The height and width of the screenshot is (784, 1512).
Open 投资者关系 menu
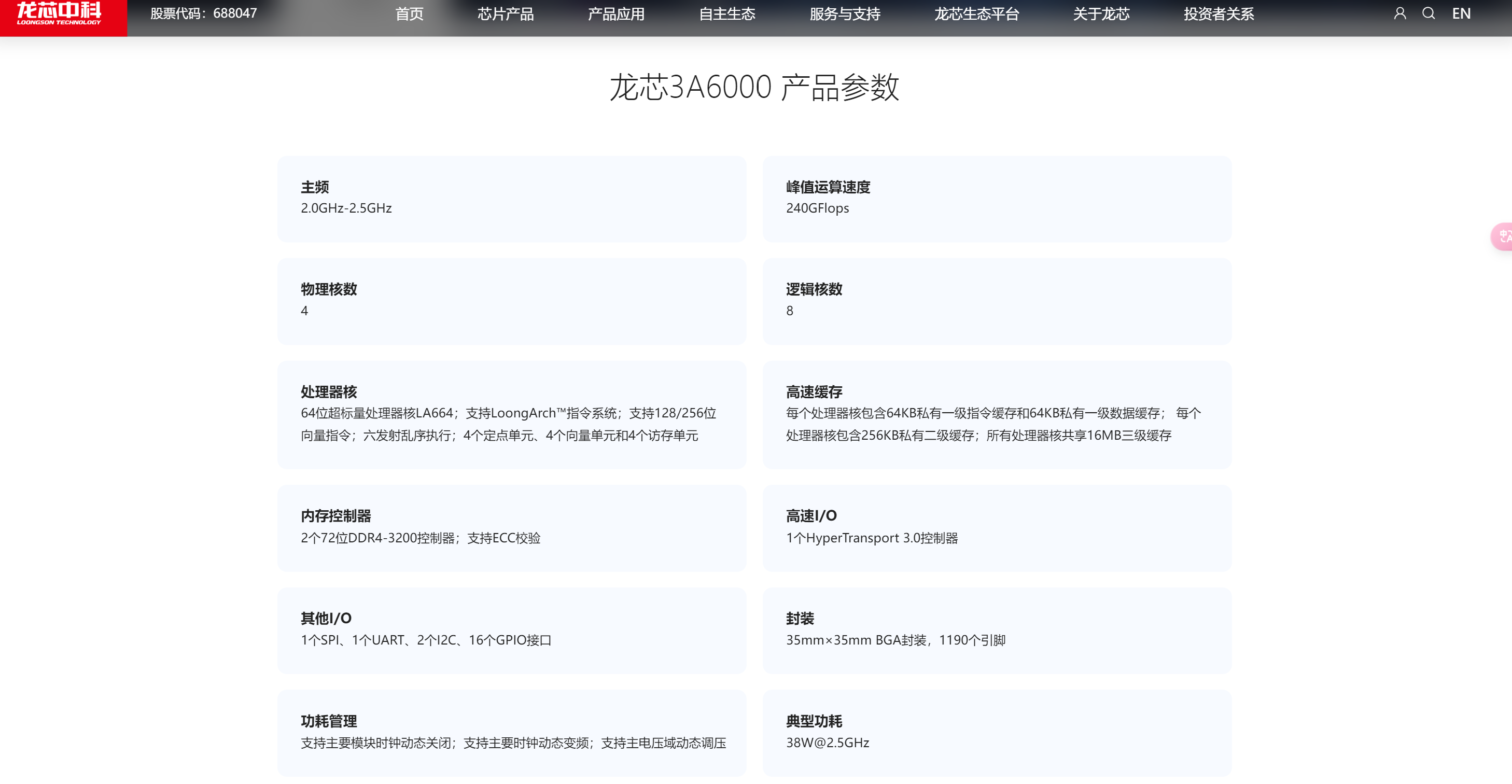[1219, 14]
